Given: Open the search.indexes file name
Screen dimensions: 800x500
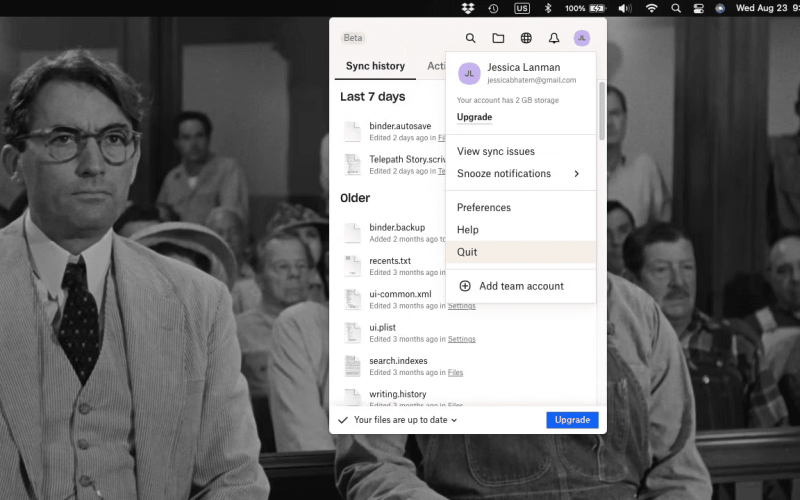Looking at the screenshot, I should [x=398, y=361].
